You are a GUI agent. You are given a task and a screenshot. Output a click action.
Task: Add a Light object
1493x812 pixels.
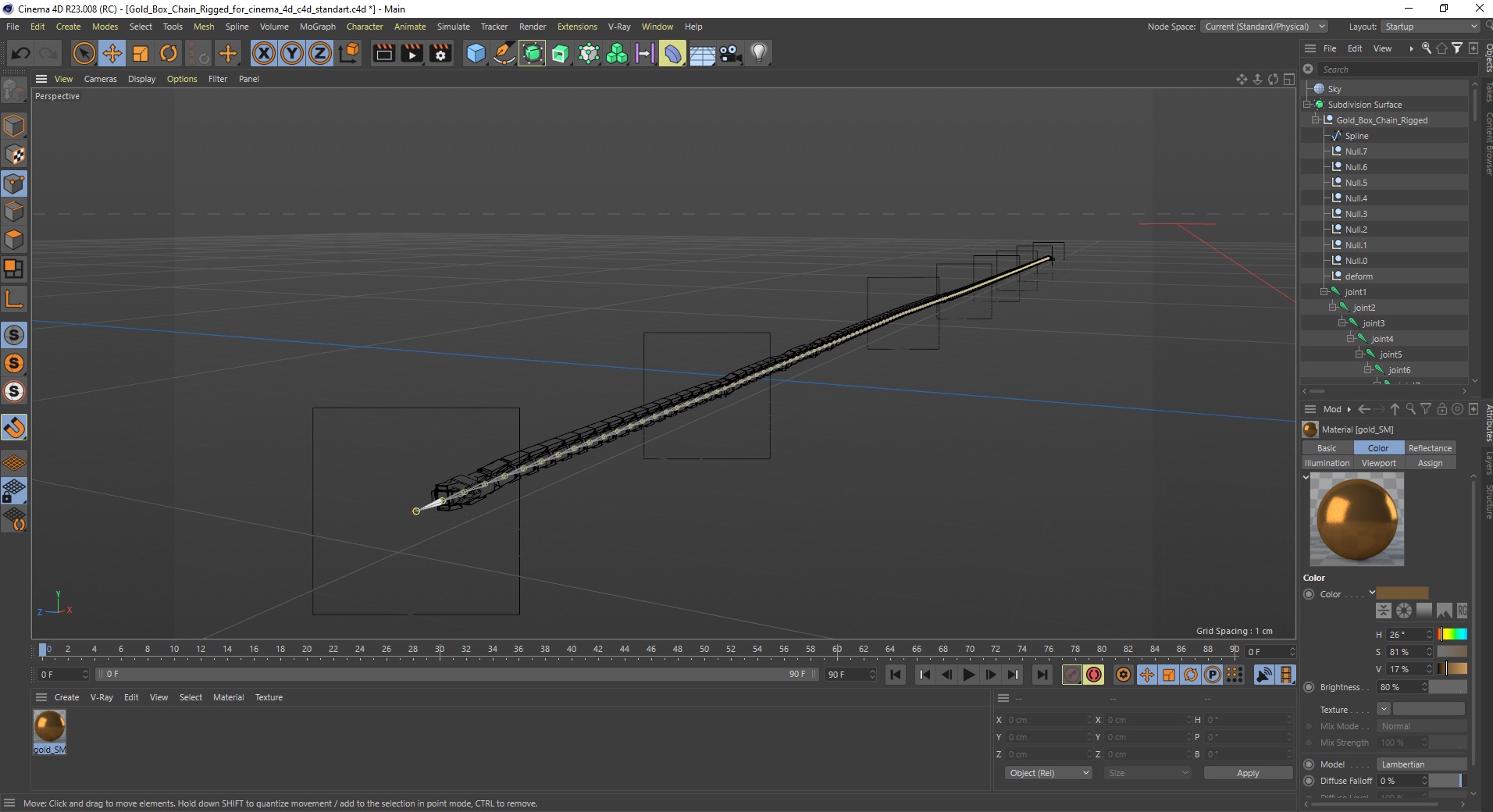tap(758, 53)
